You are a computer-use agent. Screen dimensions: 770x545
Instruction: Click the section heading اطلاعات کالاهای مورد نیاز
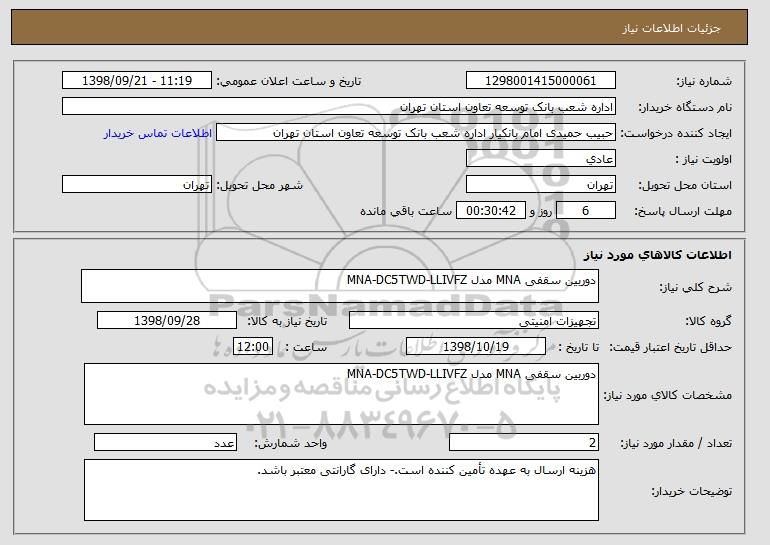pyautogui.click(x=658, y=255)
